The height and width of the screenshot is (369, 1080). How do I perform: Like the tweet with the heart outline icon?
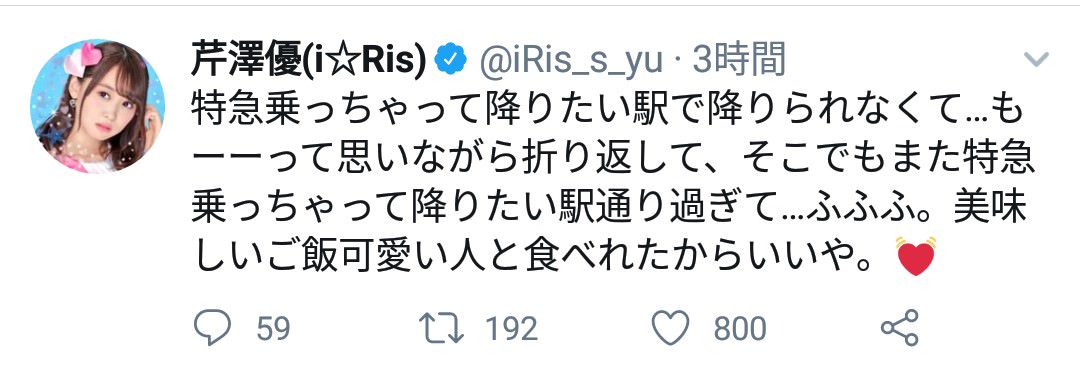(670, 328)
